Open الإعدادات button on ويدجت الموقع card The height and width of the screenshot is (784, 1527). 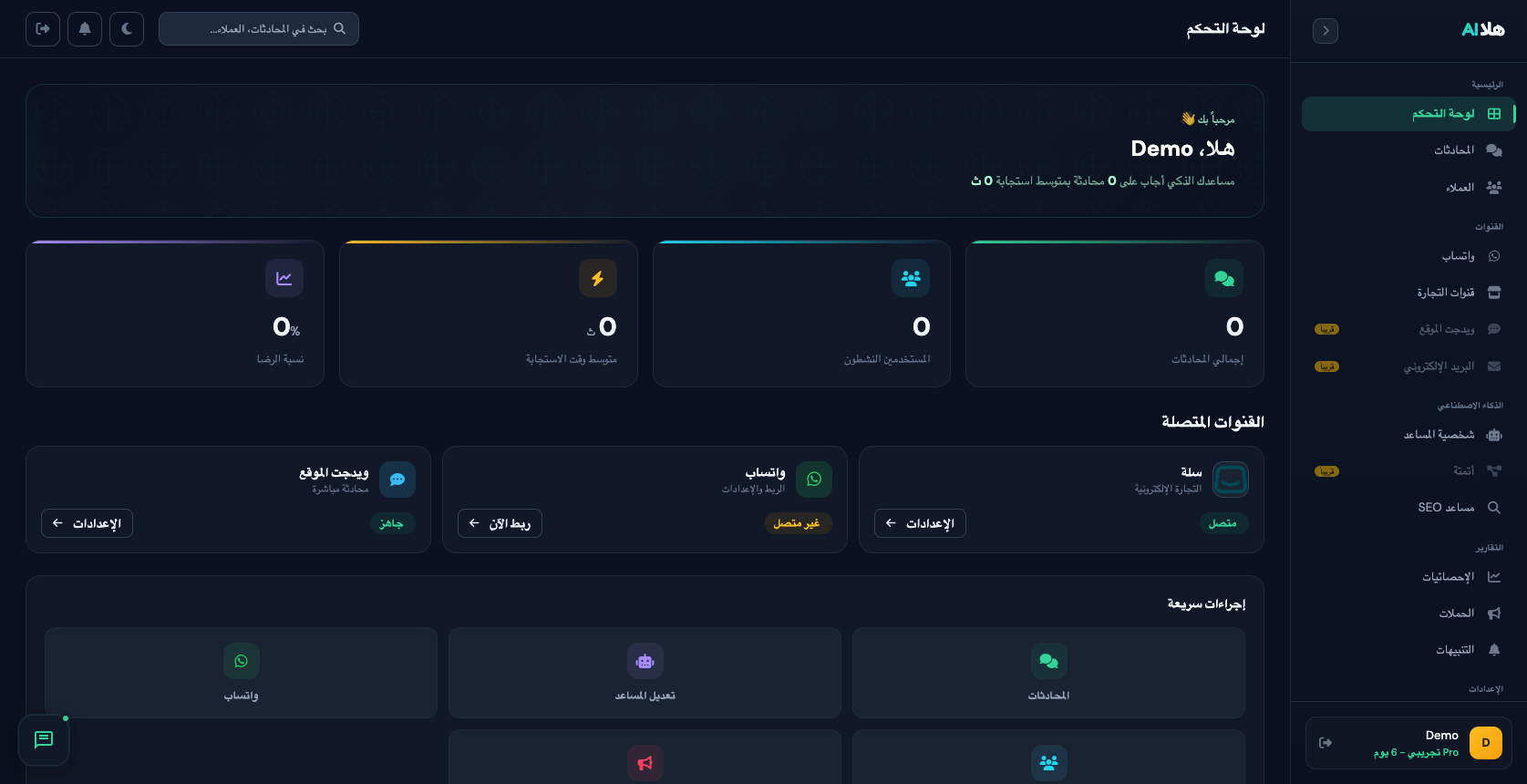(87, 523)
